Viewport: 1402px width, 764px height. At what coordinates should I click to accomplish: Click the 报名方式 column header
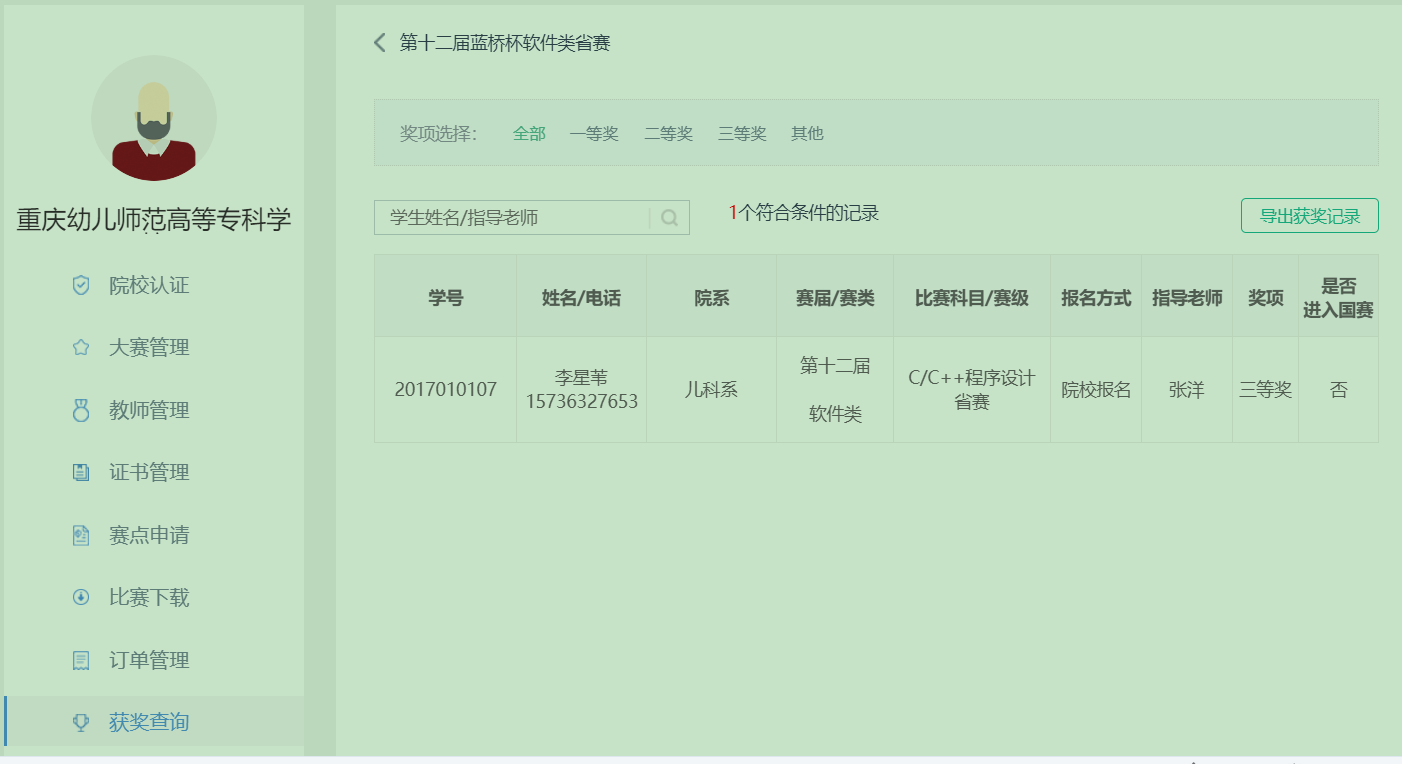1096,298
